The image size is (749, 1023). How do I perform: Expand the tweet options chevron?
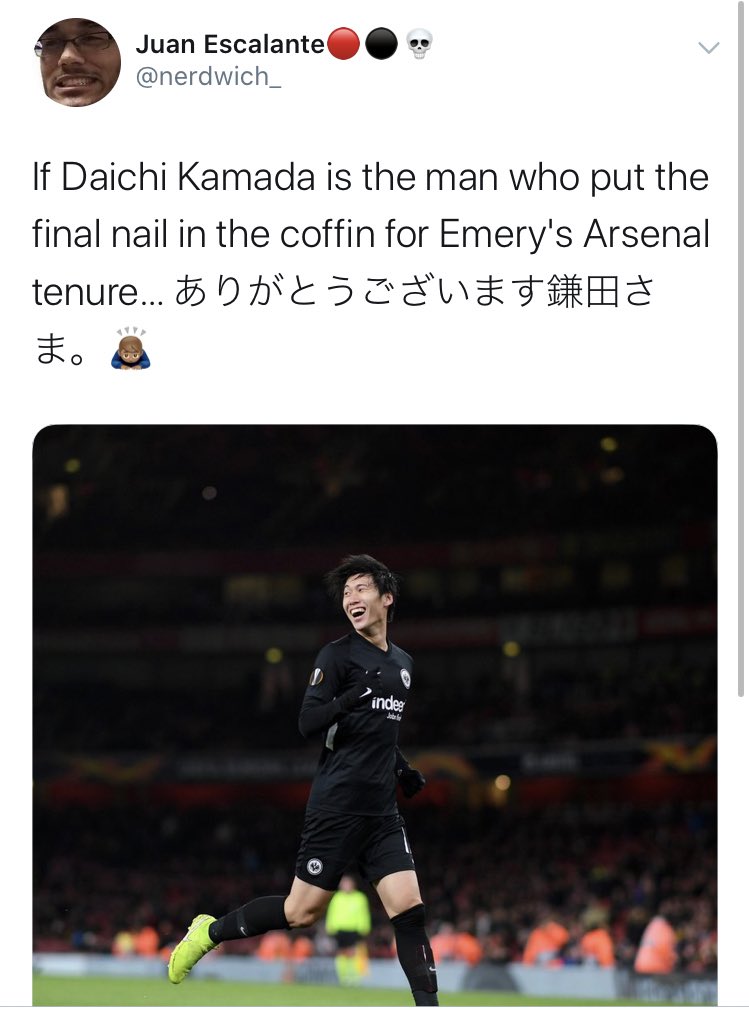pos(709,47)
